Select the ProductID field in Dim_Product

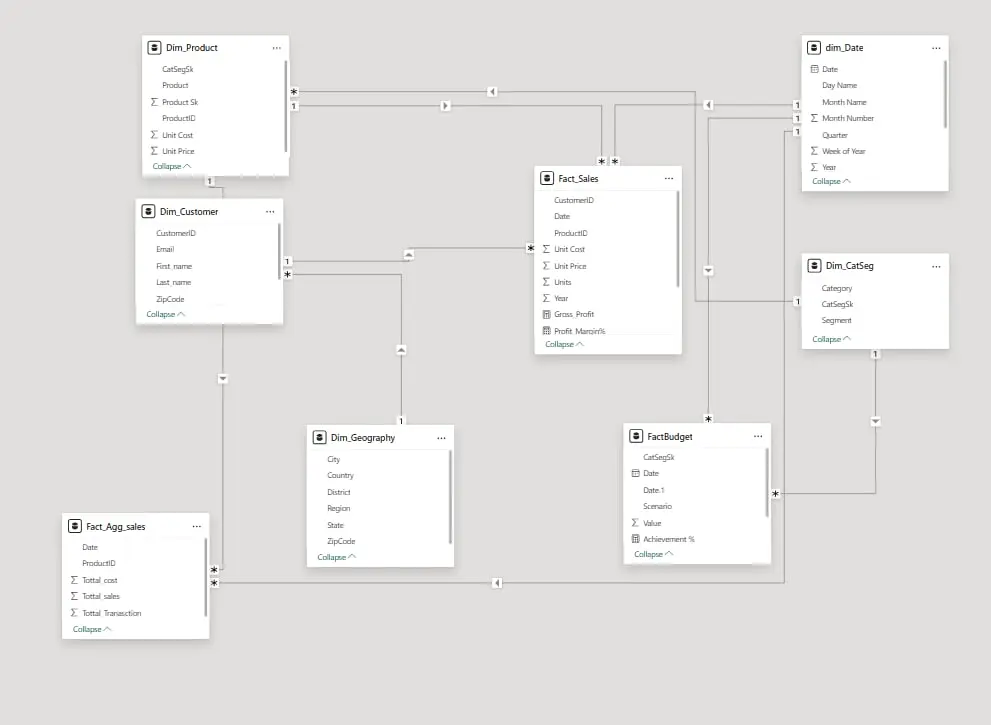point(179,118)
